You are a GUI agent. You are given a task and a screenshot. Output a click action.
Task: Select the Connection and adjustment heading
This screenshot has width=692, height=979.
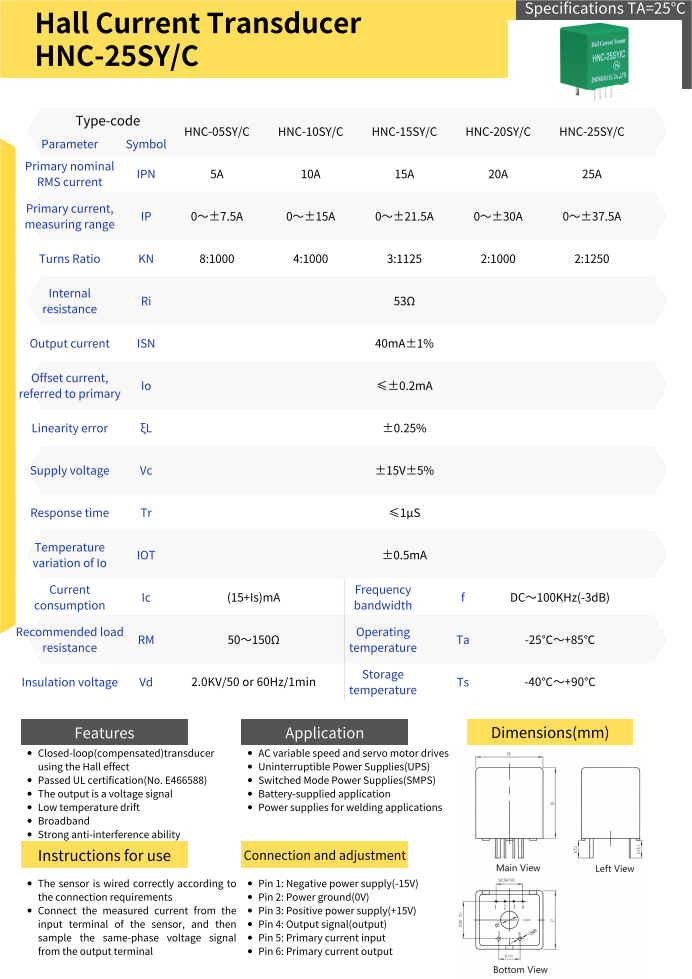pos(324,855)
